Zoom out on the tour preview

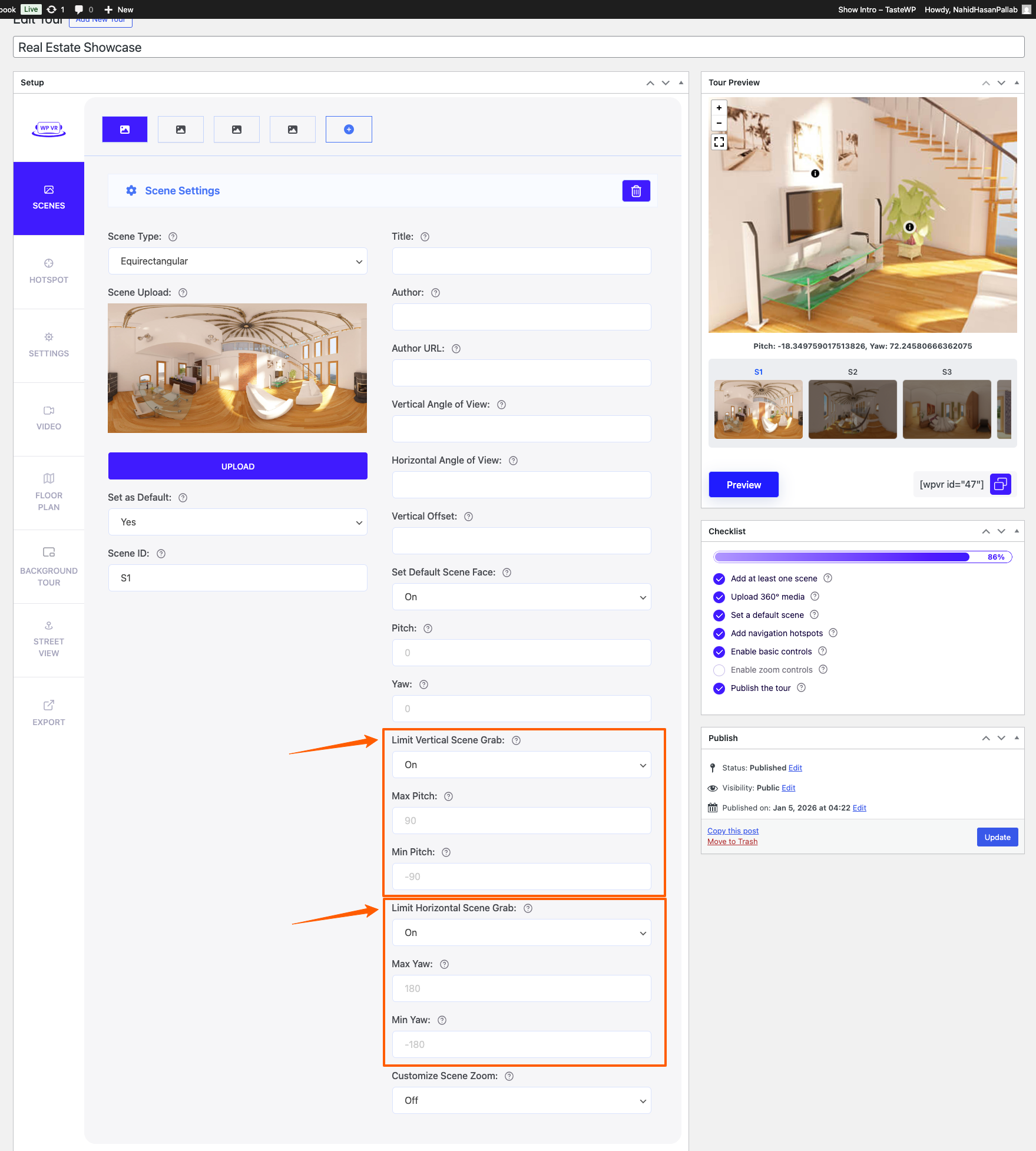pos(719,123)
